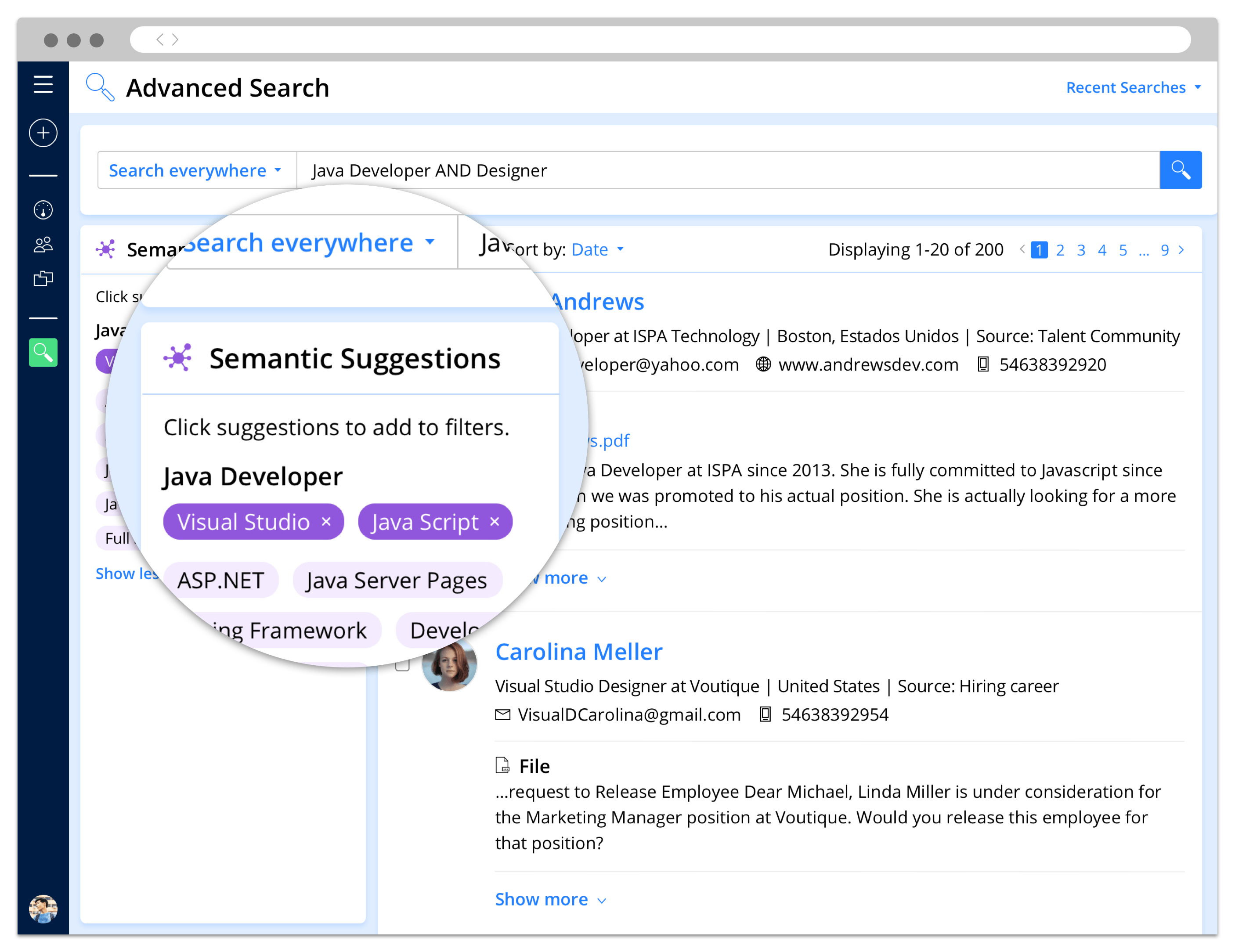Image resolution: width=1235 pixels, height=952 pixels.
Task: Remove the Java Script filter tag
Action: (x=494, y=521)
